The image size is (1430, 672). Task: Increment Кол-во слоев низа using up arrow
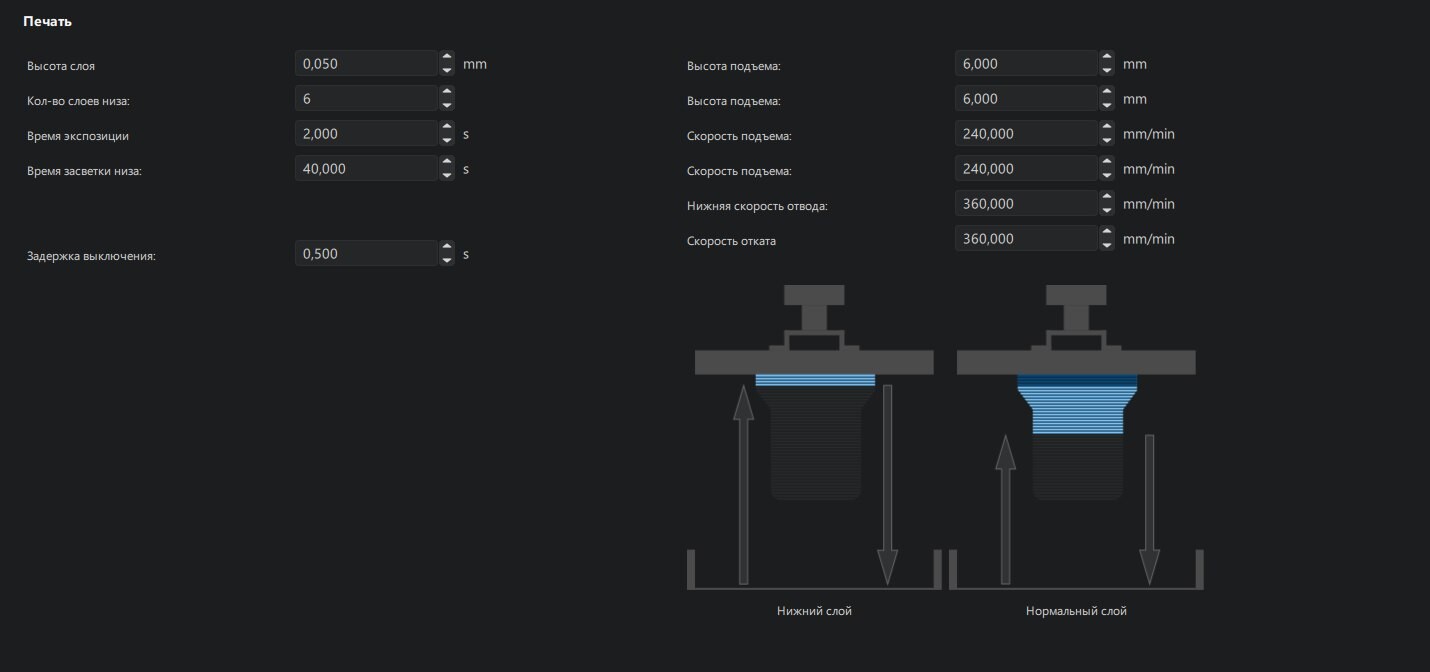pyautogui.click(x=447, y=93)
